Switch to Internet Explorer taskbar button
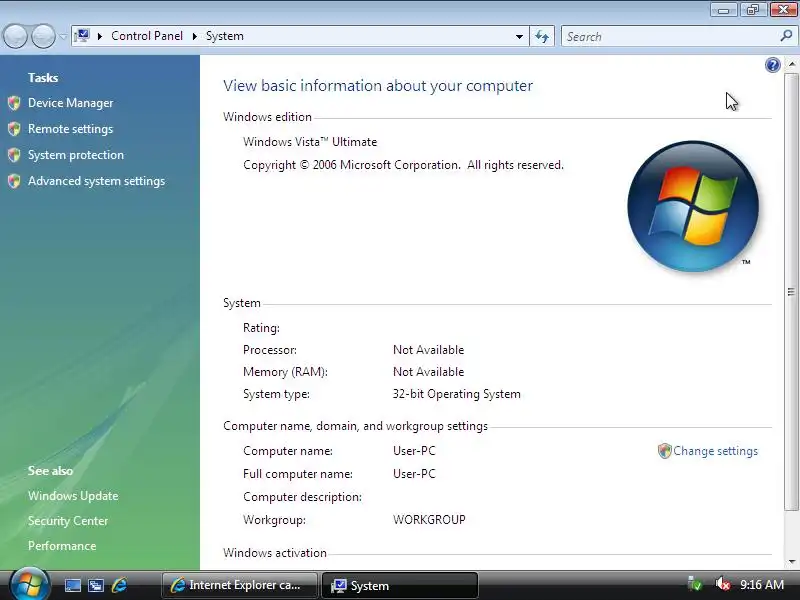Screen dimensions: 800x600 [x=240, y=585]
